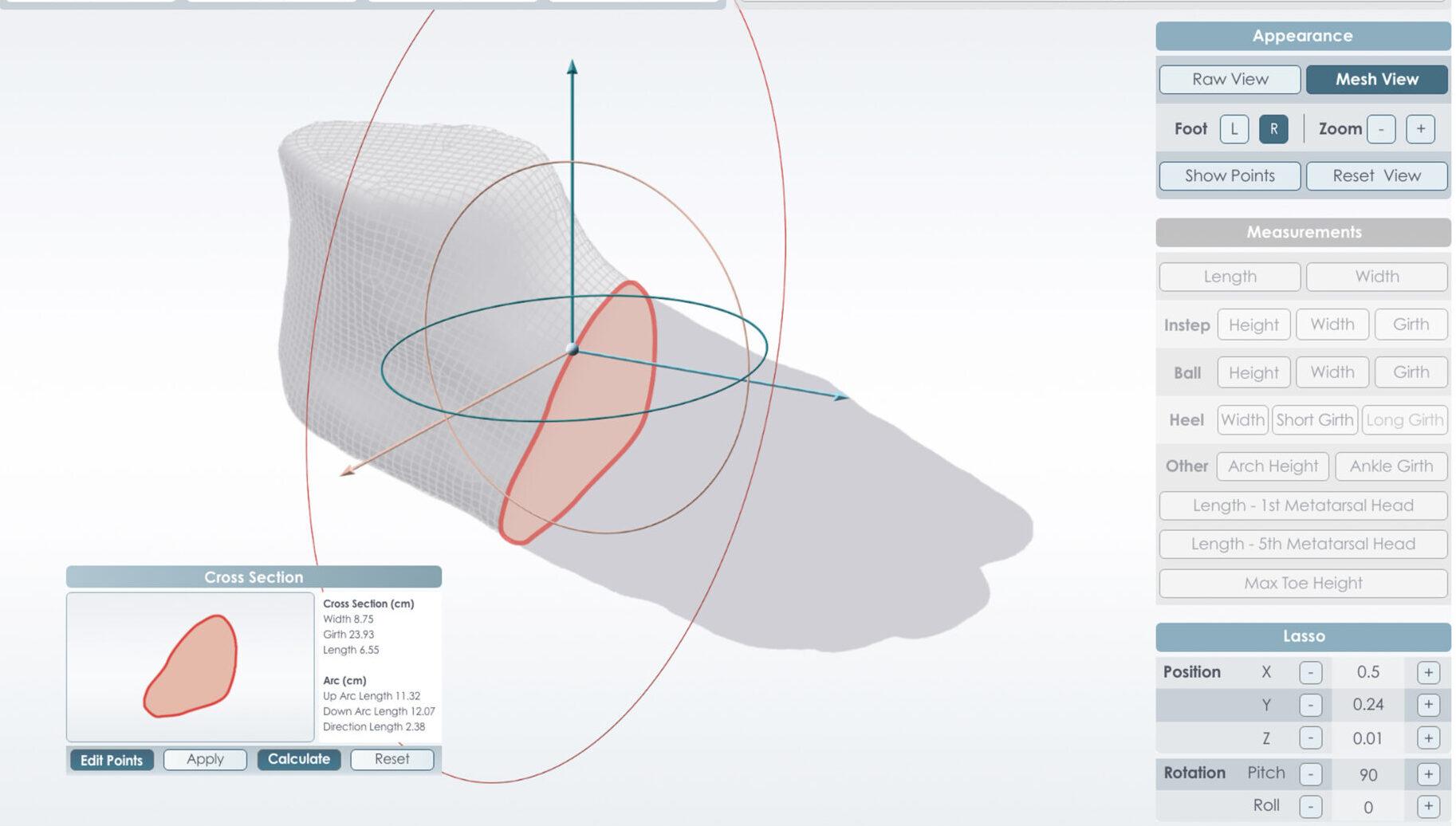Measure the Instep Girth
The height and width of the screenshot is (826, 1456).
click(1410, 324)
